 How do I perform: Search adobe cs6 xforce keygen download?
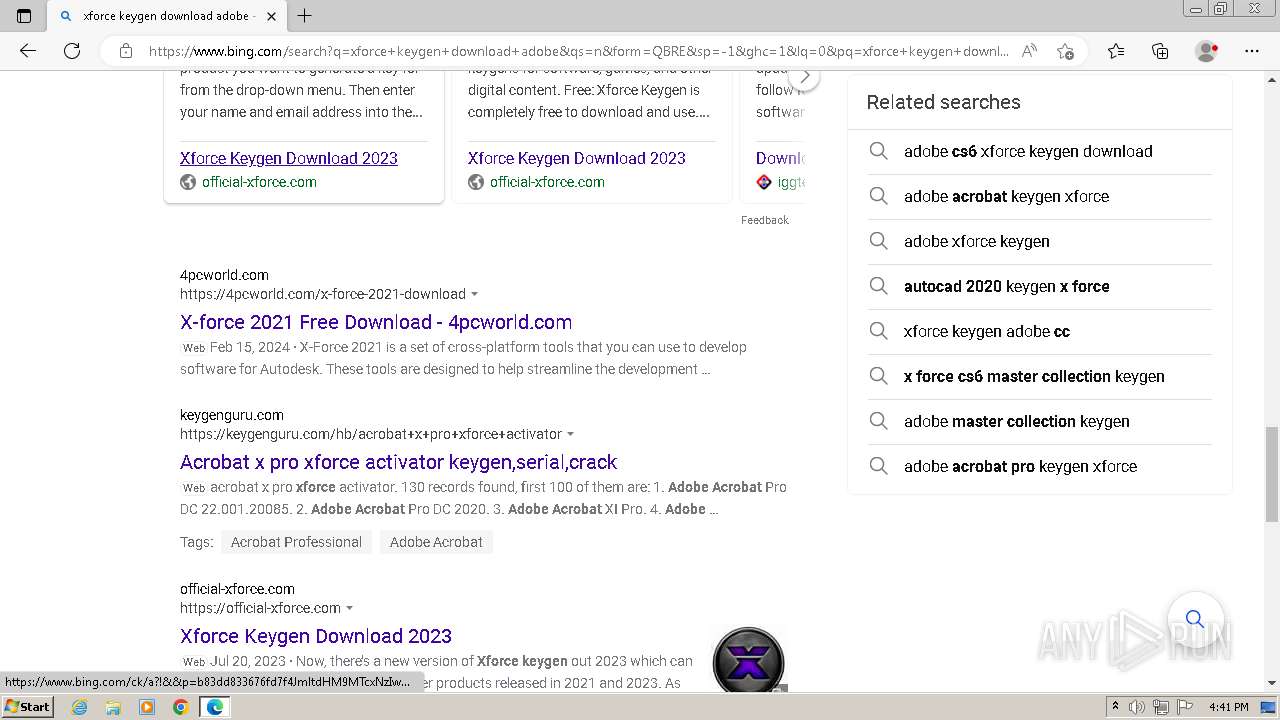[1040, 151]
